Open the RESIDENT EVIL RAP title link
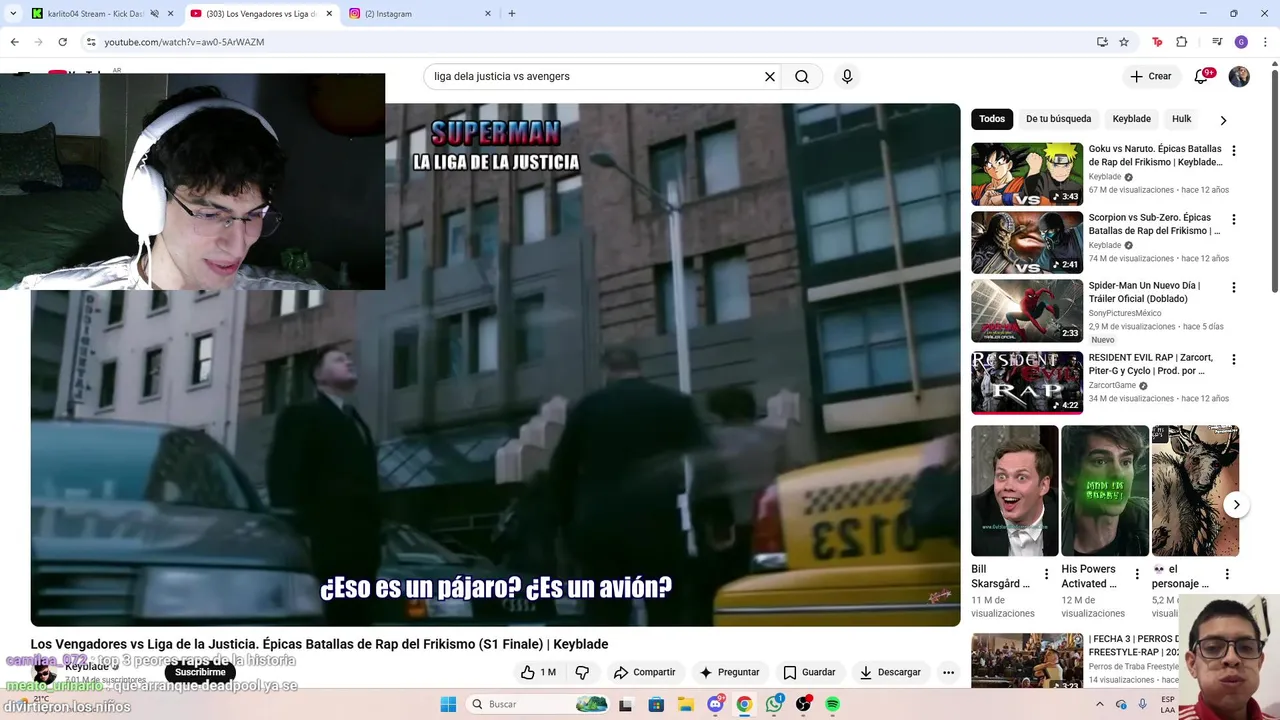 pyautogui.click(x=1151, y=364)
